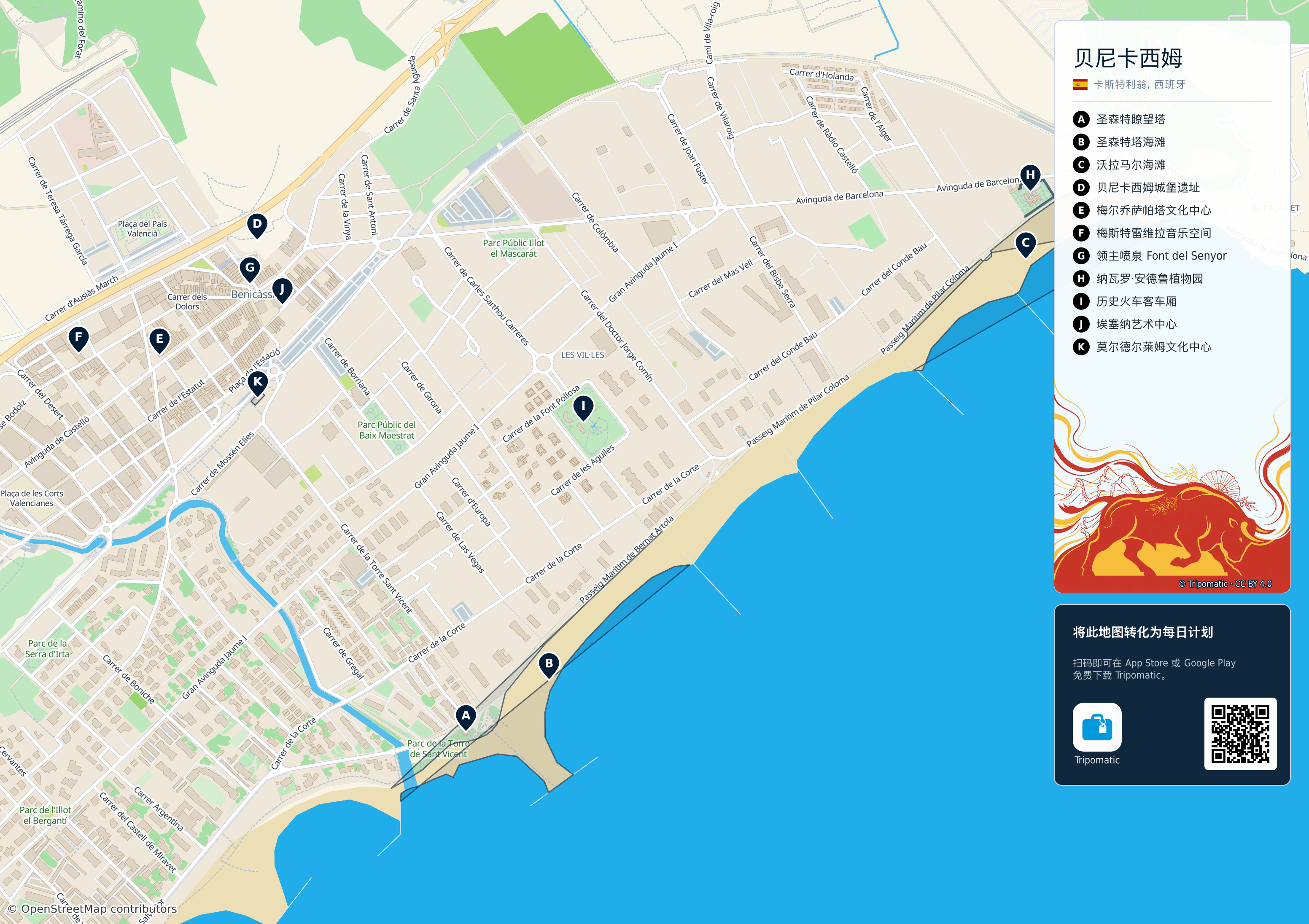Select map pin G near Benicàssim label
1309x924 pixels.
pos(250,269)
